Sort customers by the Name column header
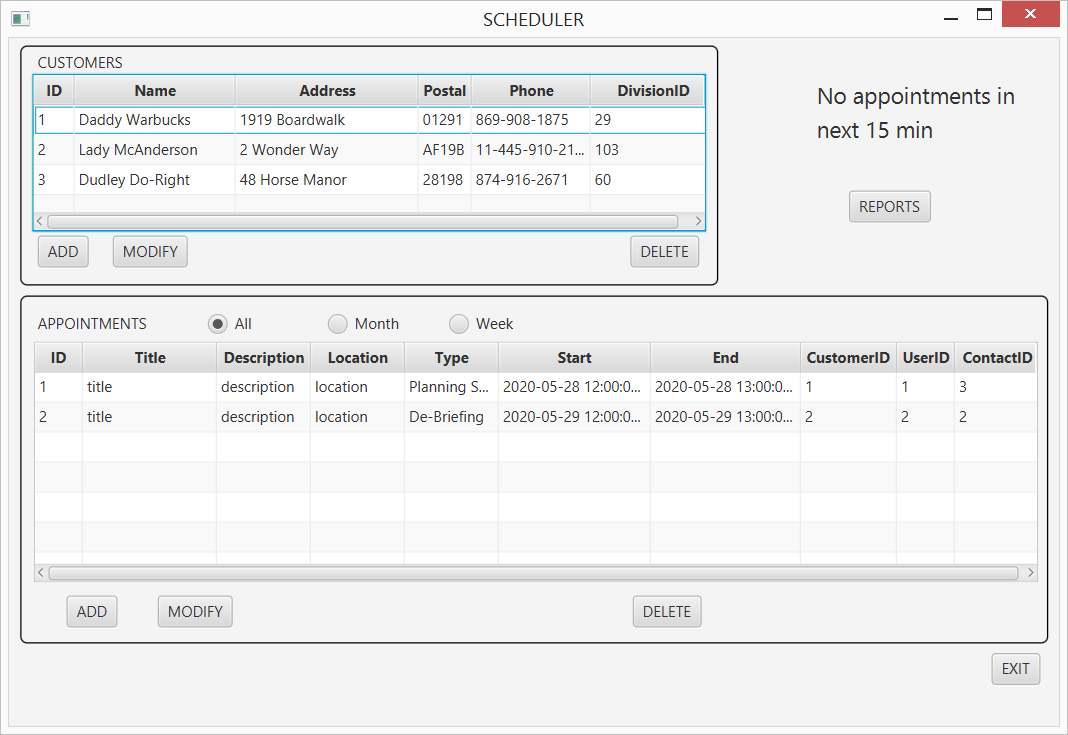 [154, 90]
